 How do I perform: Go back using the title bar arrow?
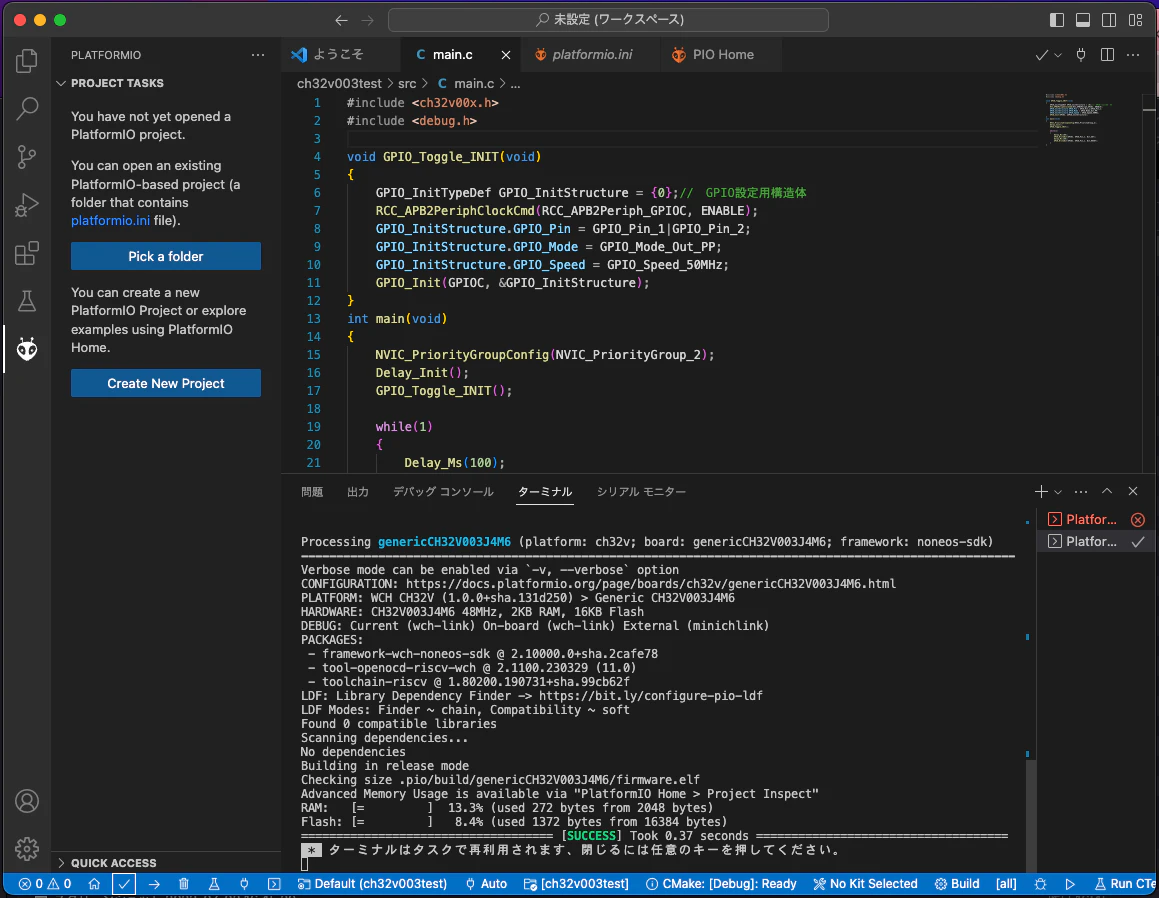[x=341, y=20]
